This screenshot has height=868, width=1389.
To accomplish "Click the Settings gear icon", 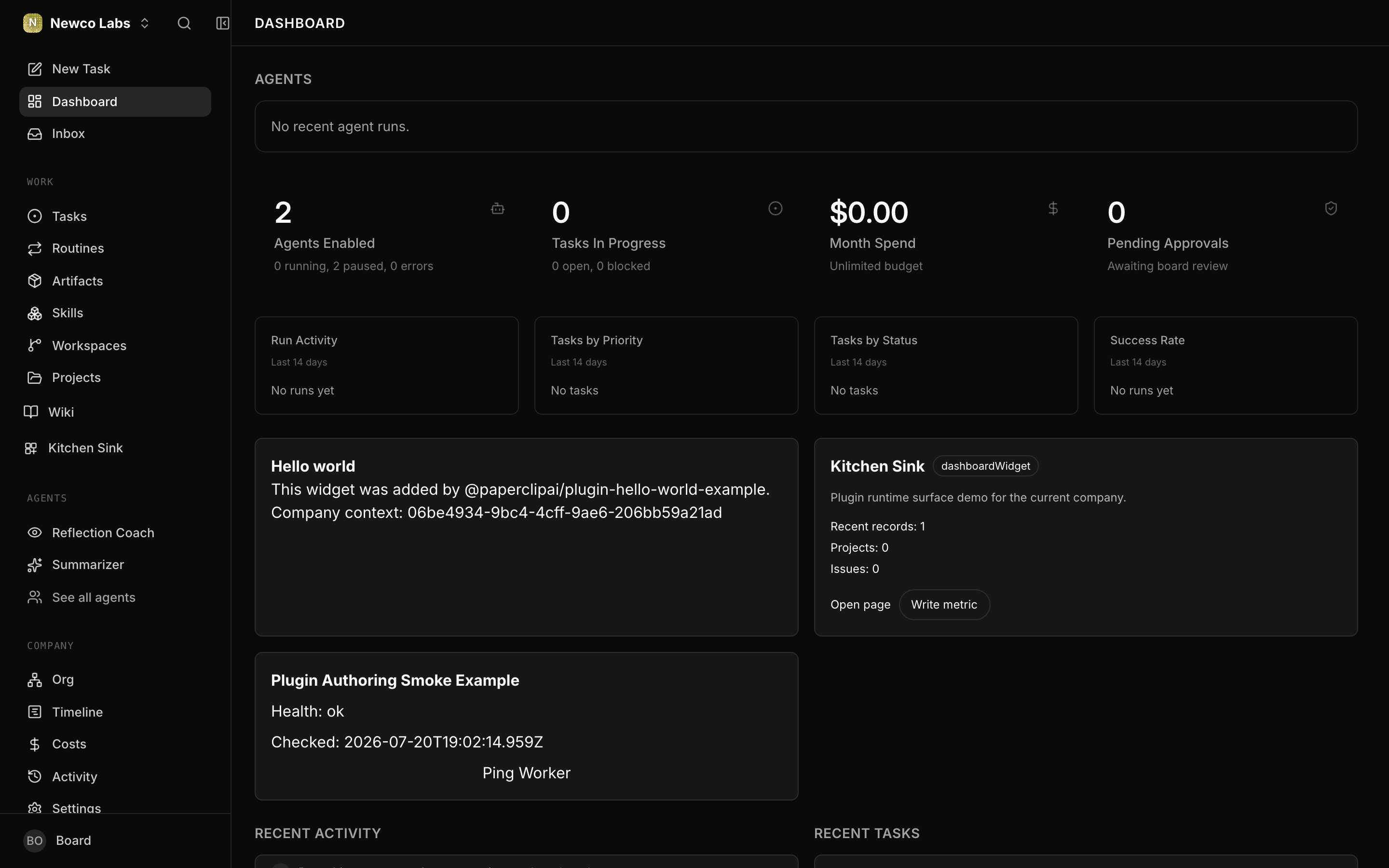I will pos(34,808).
